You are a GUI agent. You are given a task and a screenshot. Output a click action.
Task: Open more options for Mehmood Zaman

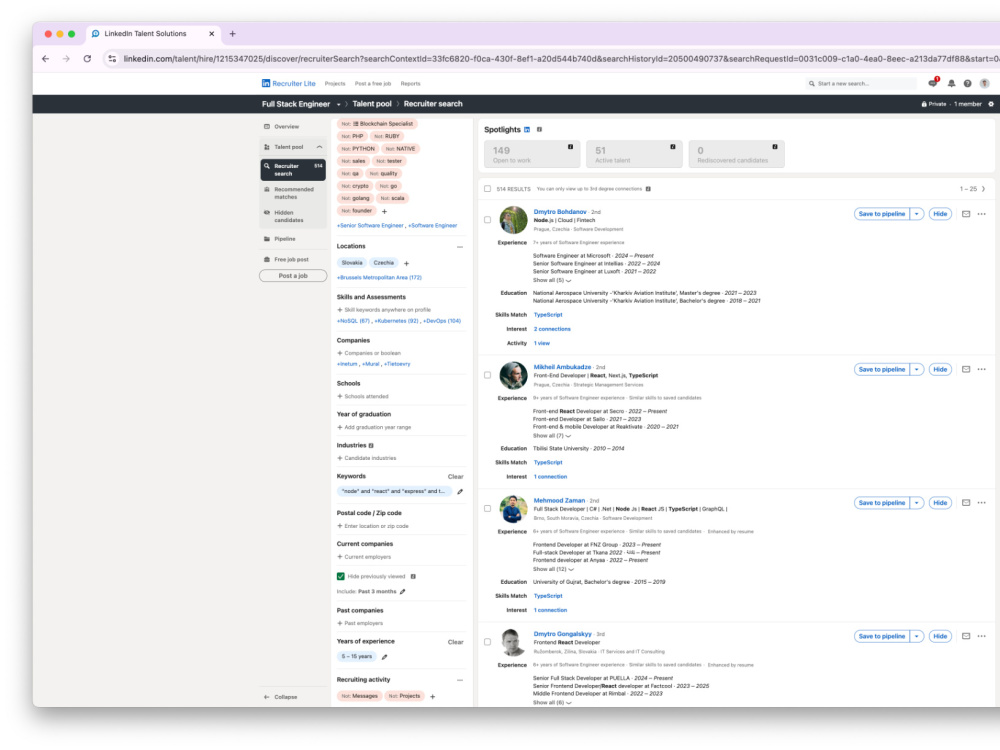click(x=982, y=503)
